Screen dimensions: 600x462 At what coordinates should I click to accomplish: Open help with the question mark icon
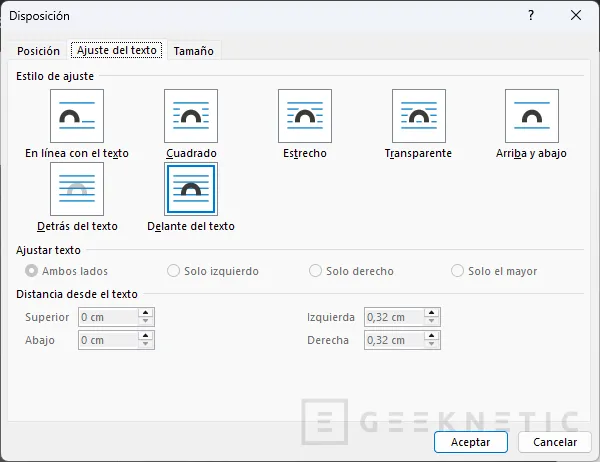coord(531,15)
